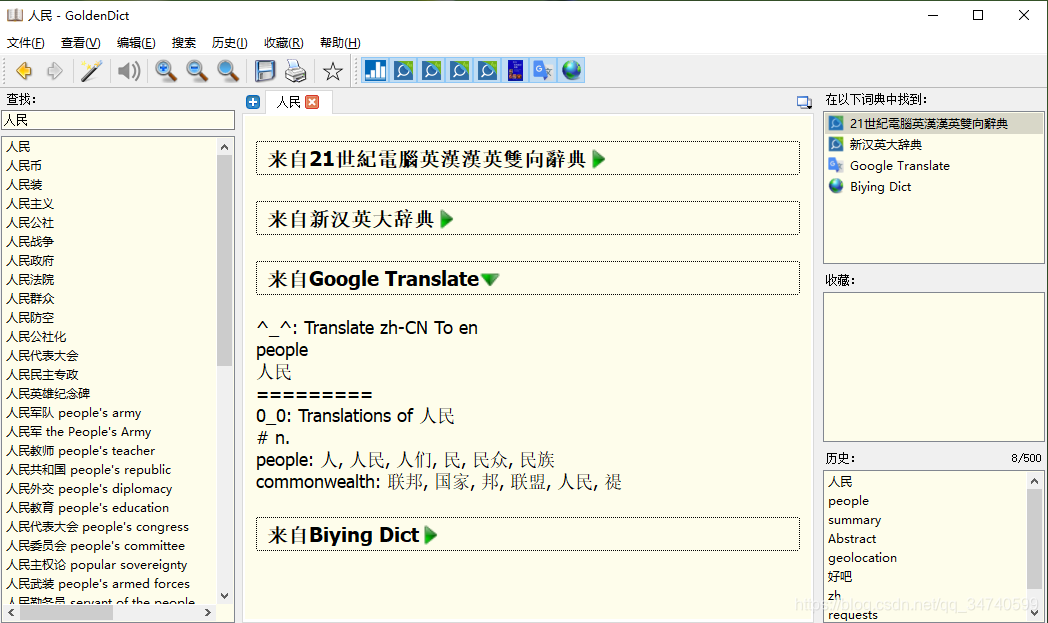
Task: Click 'summary' in history list
Action: (x=854, y=520)
